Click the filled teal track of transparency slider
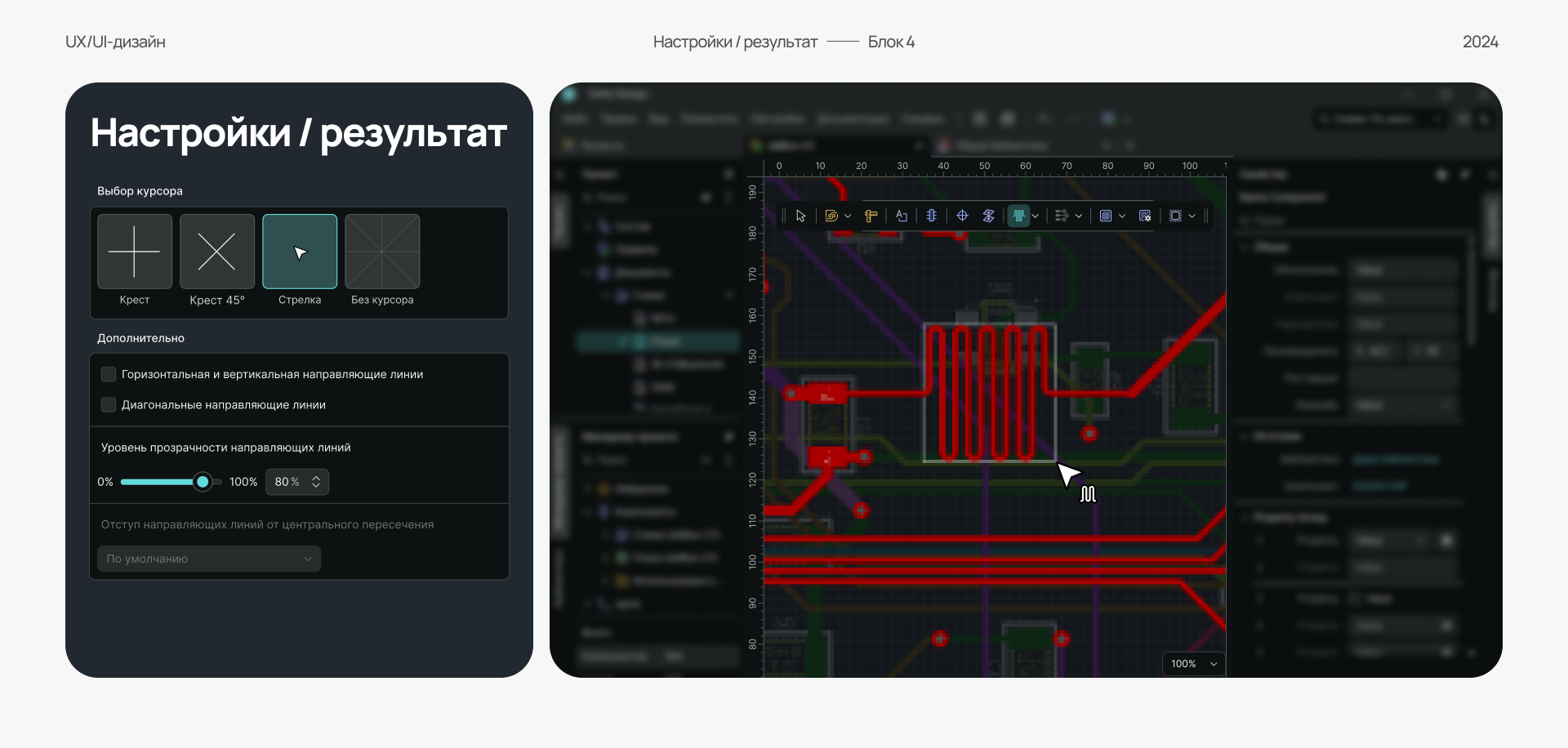The image size is (1568, 748). [x=158, y=482]
